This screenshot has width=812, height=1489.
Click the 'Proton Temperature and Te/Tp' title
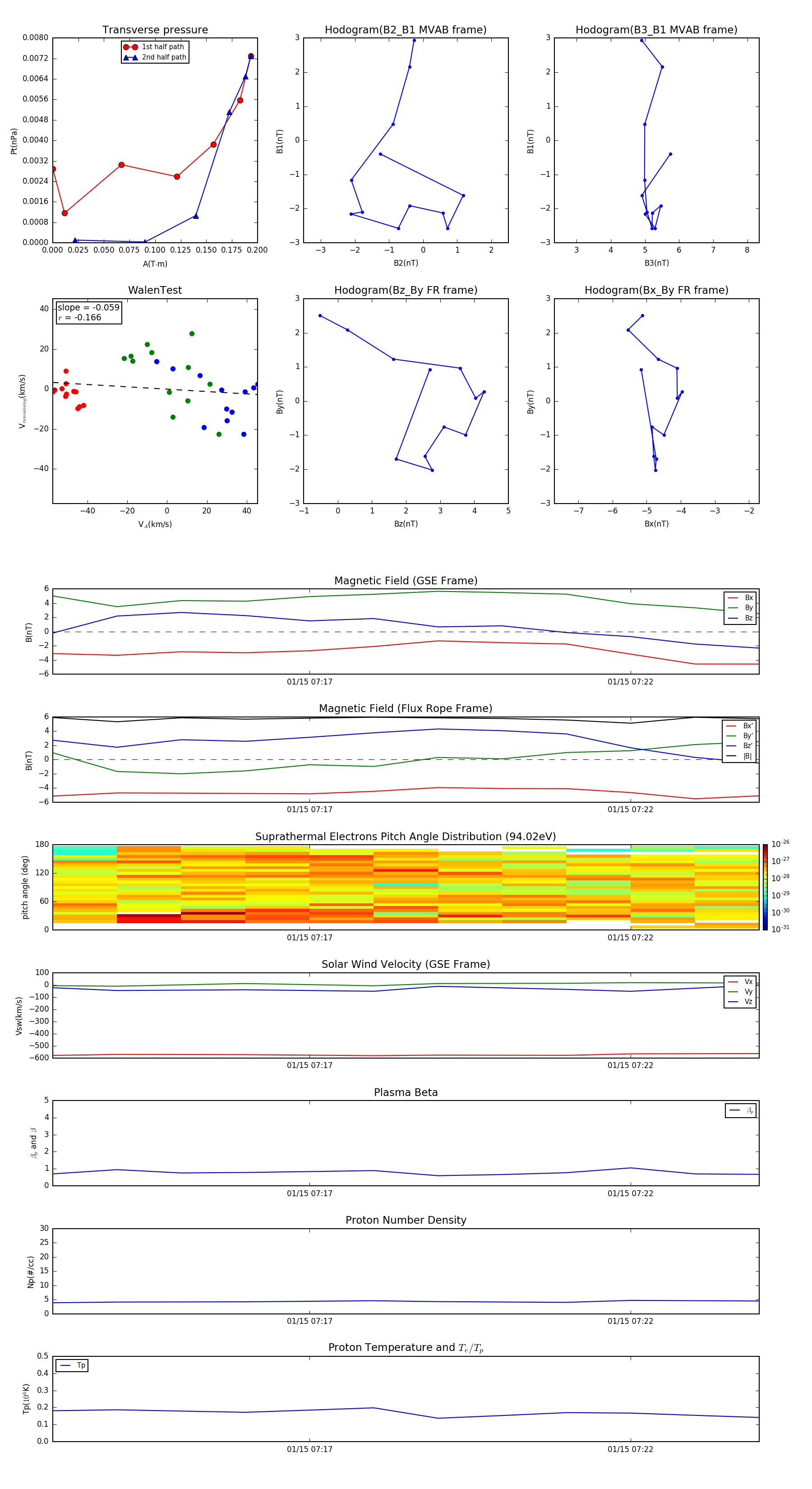[406, 1347]
